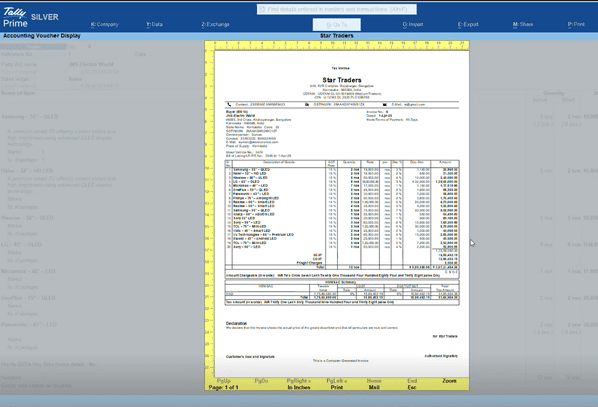Click 'OnePlus – 55" – QLED' item in background voucher
This screenshot has width=598, height=407.
point(28,298)
